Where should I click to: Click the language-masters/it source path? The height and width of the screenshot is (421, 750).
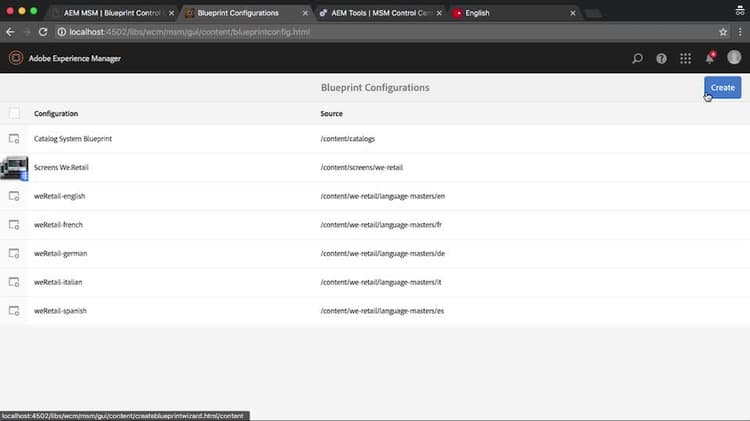pos(381,282)
